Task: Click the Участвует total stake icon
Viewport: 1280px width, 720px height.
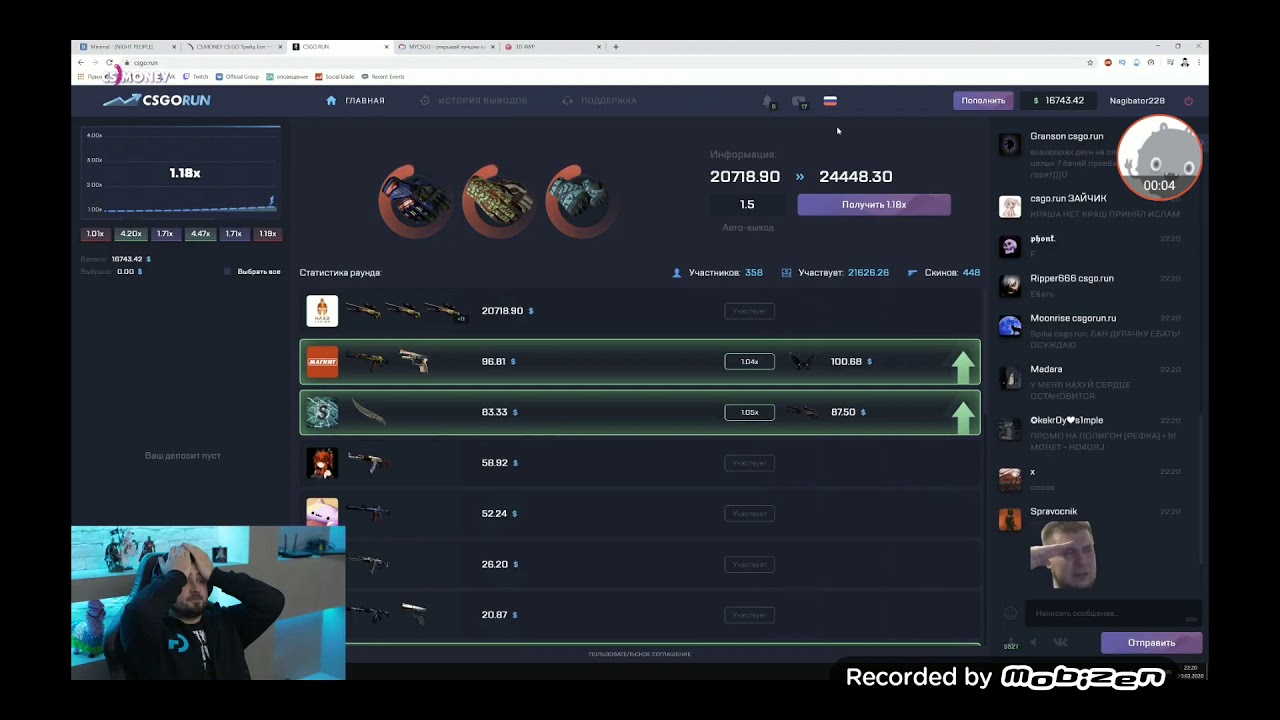Action: 786,272
